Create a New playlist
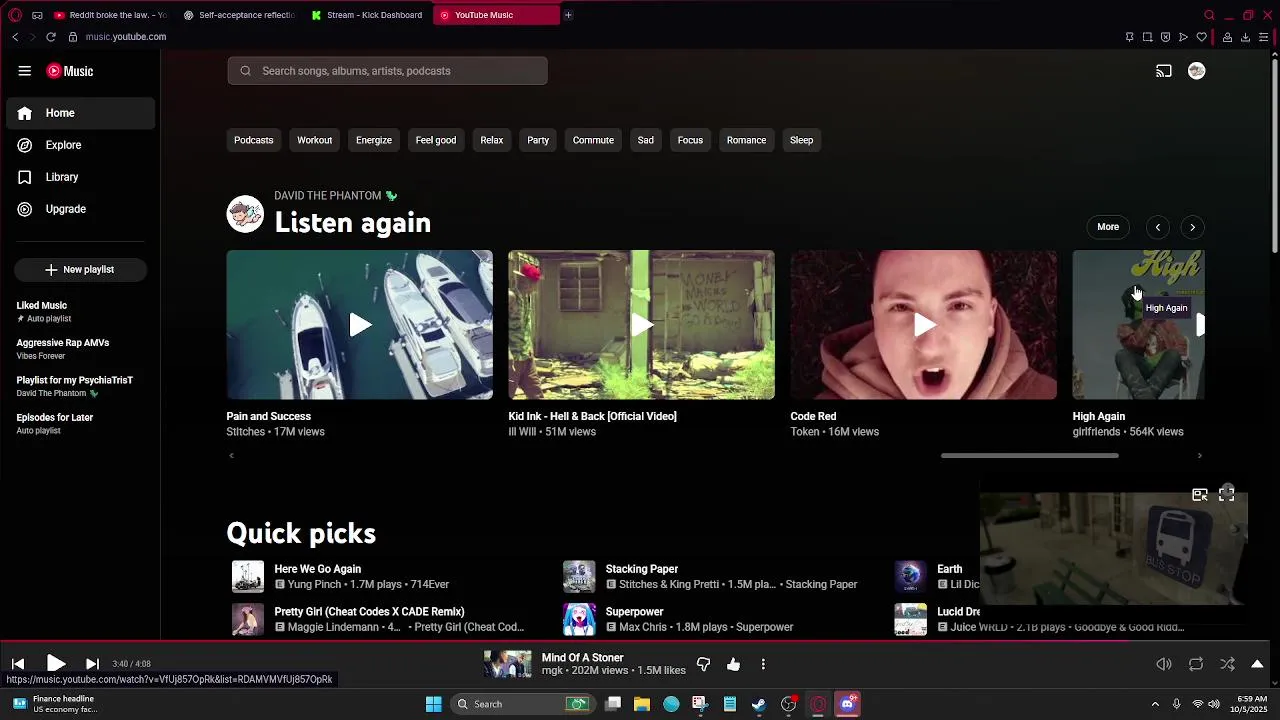This screenshot has height=720, width=1280. pos(81,270)
